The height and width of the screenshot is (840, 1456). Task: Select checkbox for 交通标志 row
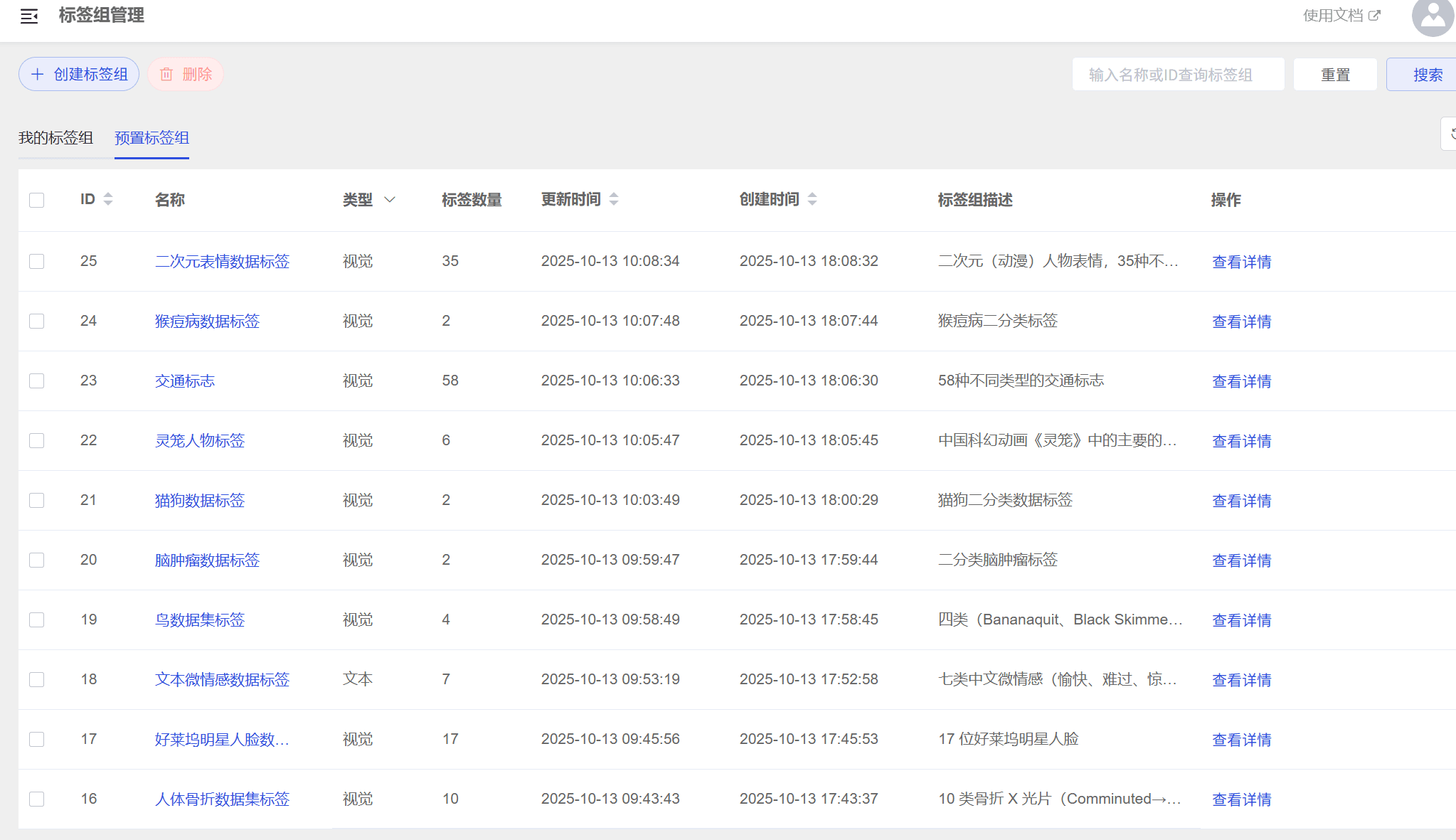tap(37, 381)
